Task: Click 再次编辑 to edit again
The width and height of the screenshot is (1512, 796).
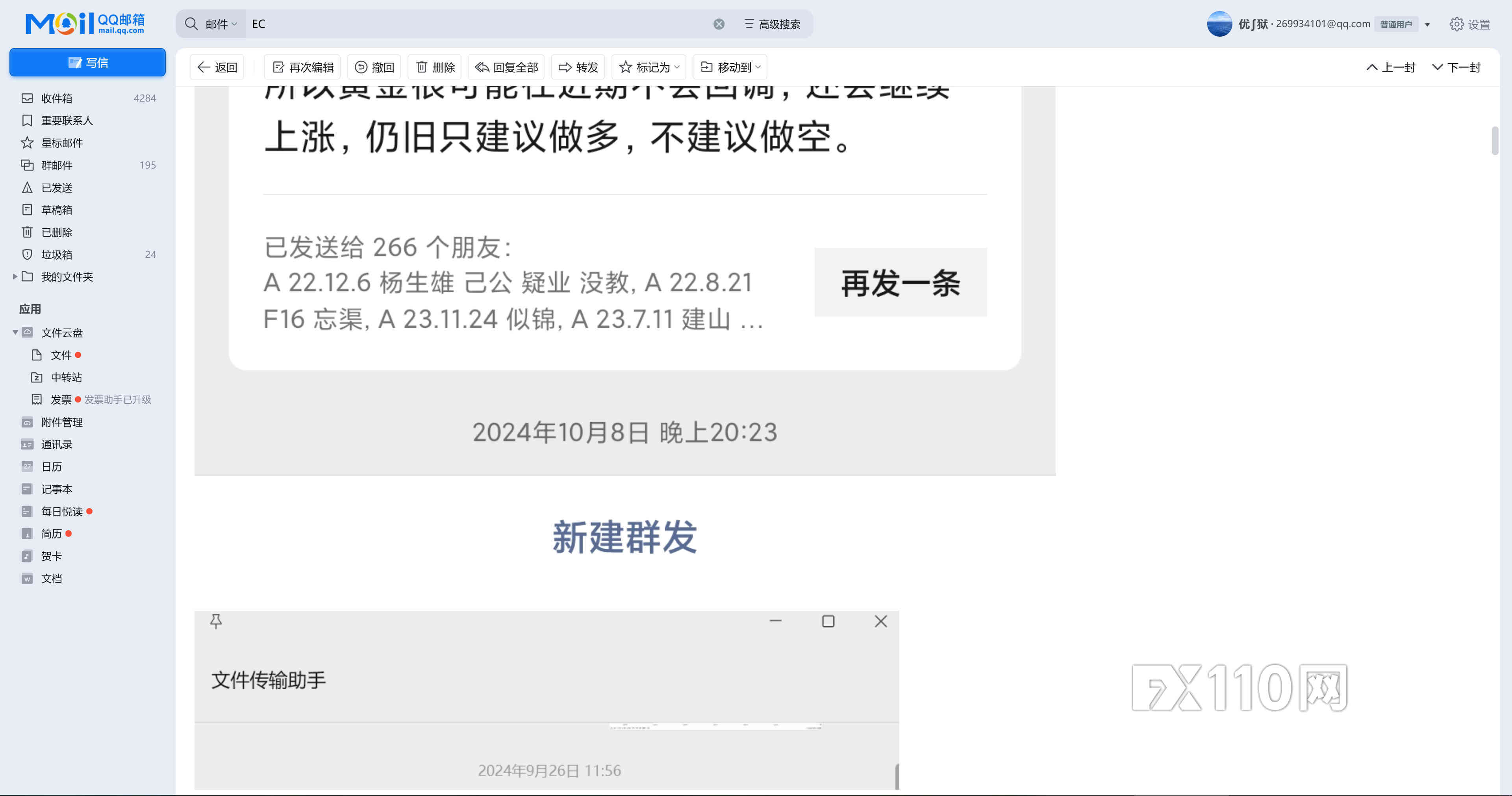Action: (x=302, y=67)
